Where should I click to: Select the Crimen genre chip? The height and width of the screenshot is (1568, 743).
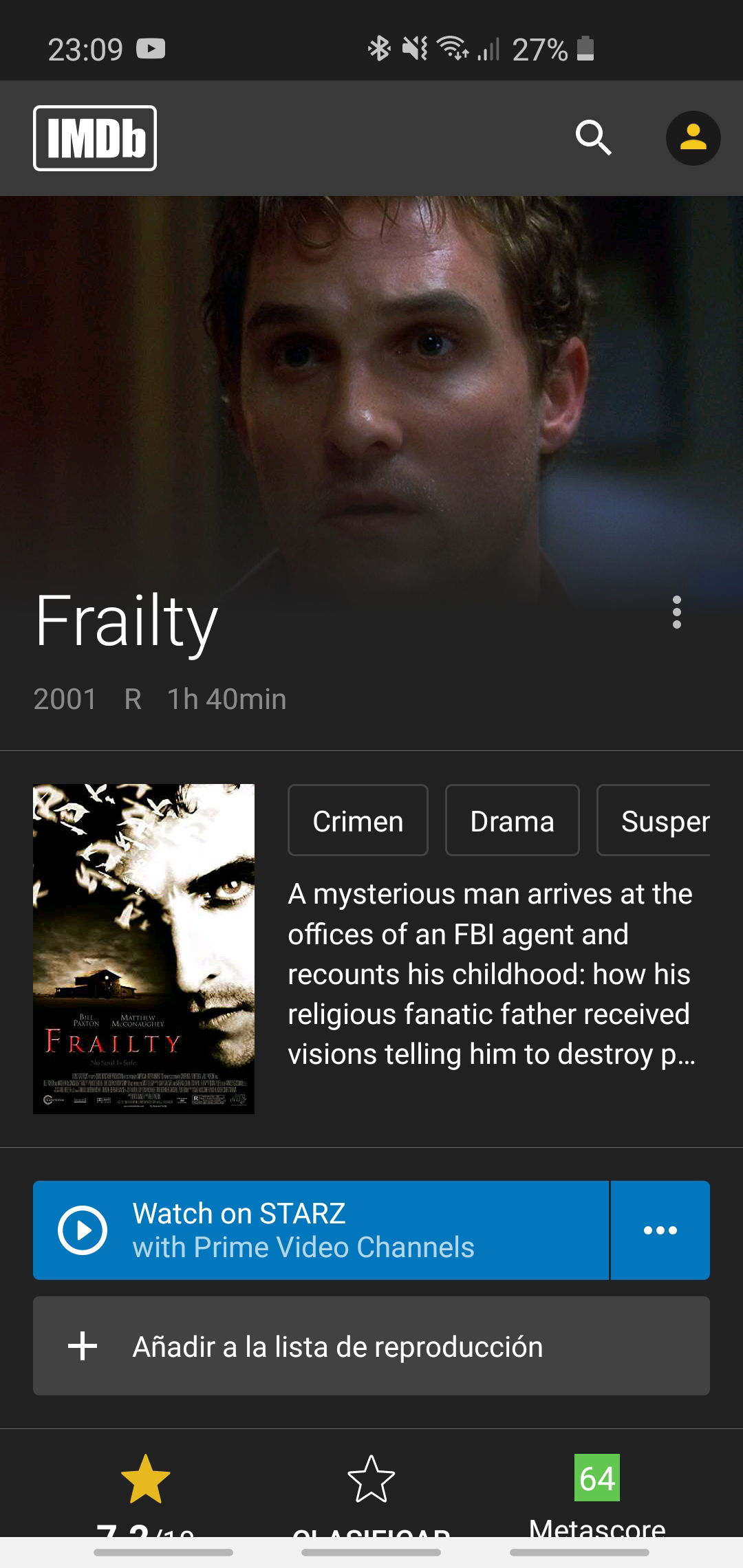click(x=358, y=820)
